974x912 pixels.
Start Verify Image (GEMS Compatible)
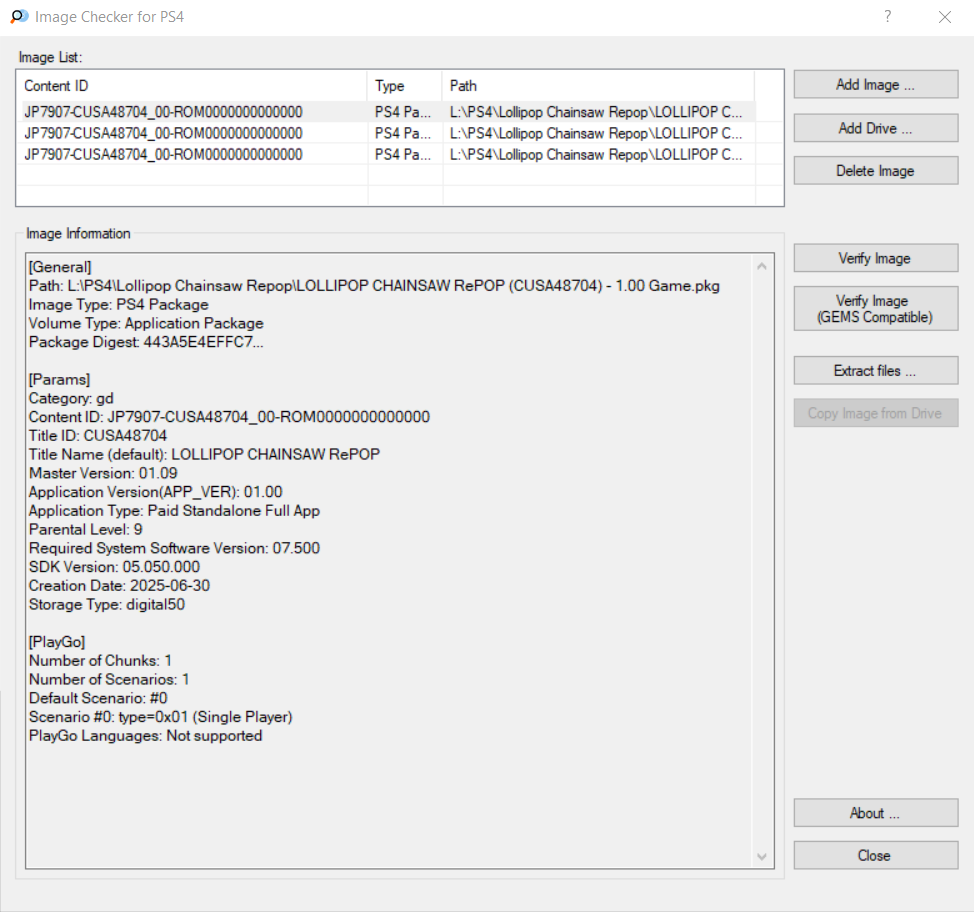pos(875,309)
